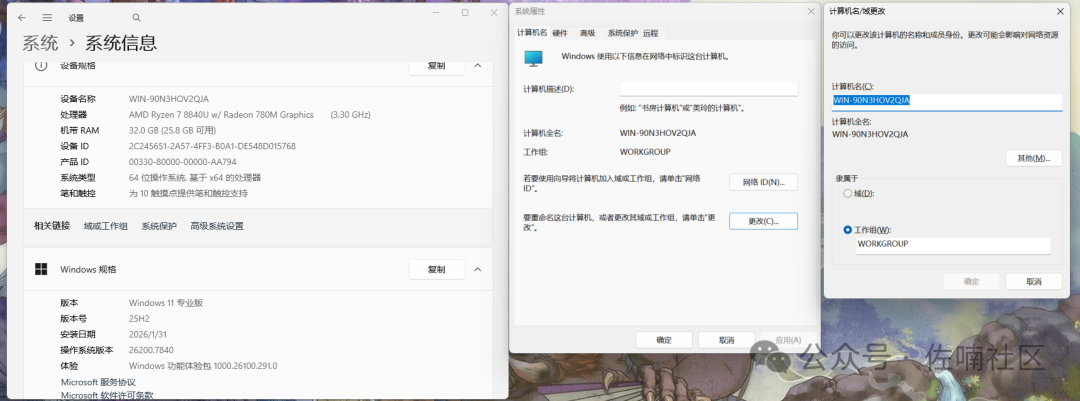Image resolution: width=1080 pixels, height=401 pixels.
Task: Click the 网络 ID(N)... button
Action: point(763,182)
